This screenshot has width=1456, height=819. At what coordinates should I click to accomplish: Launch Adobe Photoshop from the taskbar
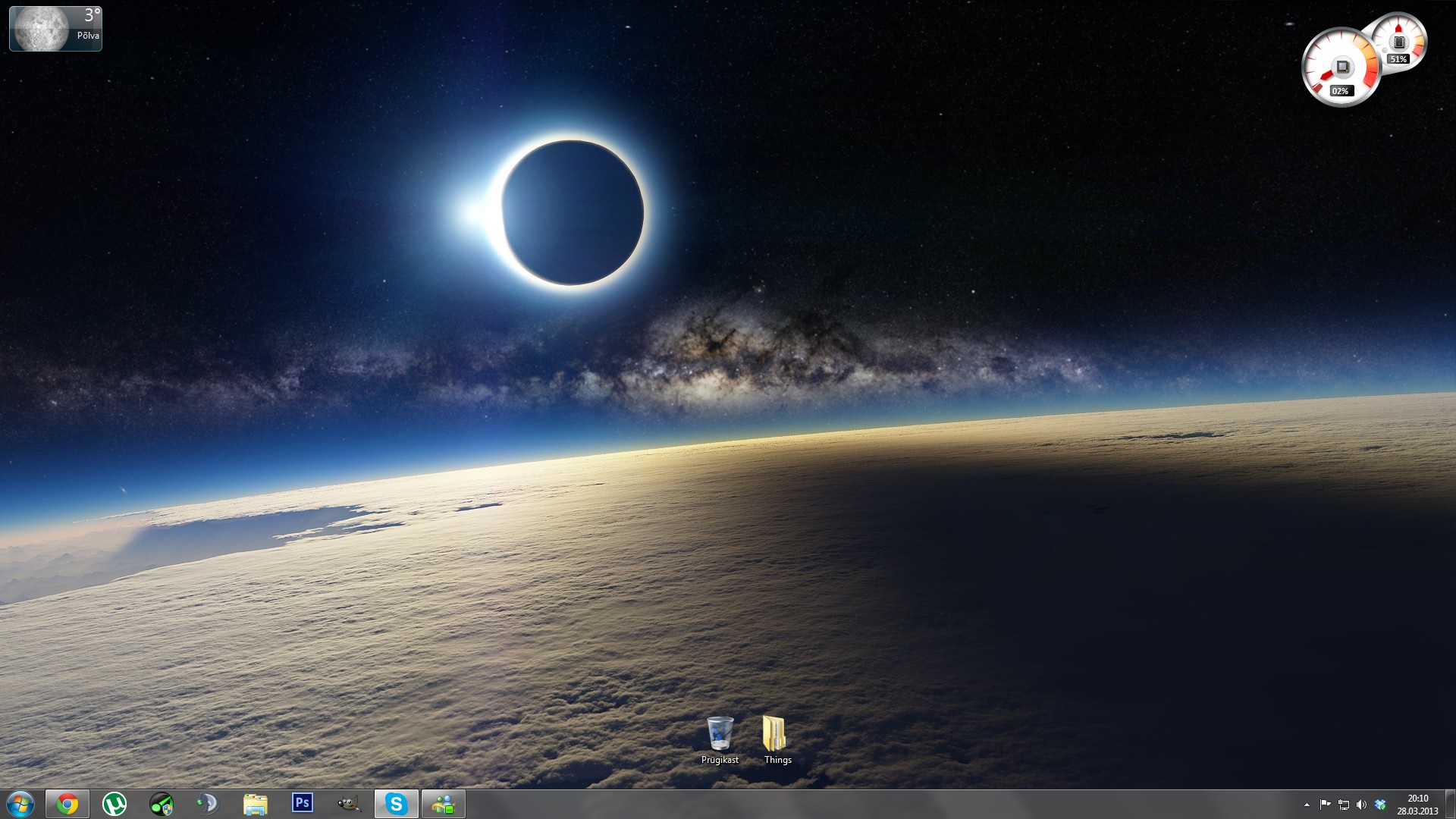(302, 803)
